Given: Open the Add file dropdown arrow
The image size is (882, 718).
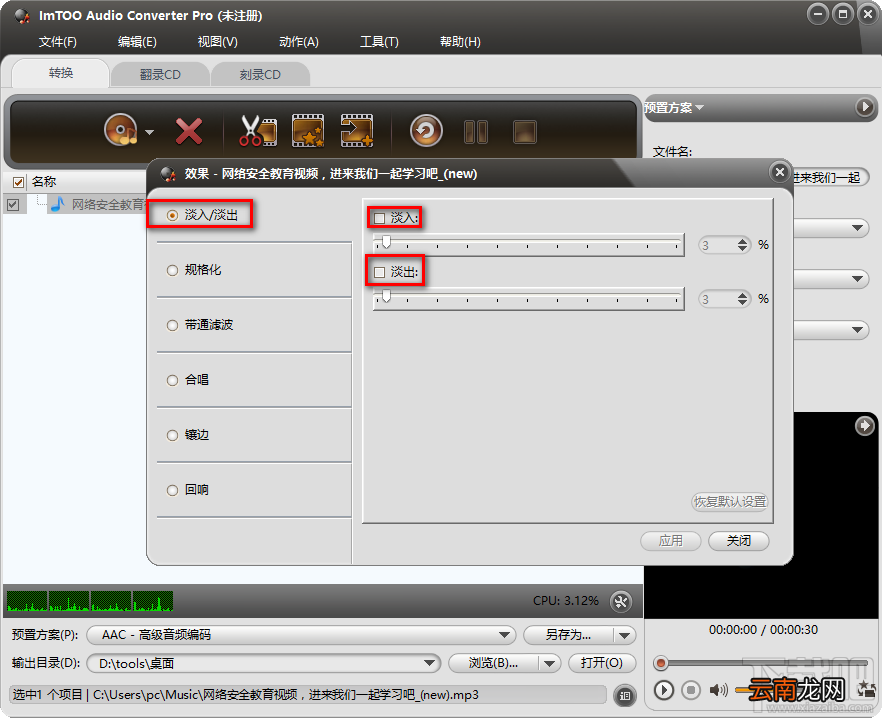Looking at the screenshot, I should pos(149,132).
